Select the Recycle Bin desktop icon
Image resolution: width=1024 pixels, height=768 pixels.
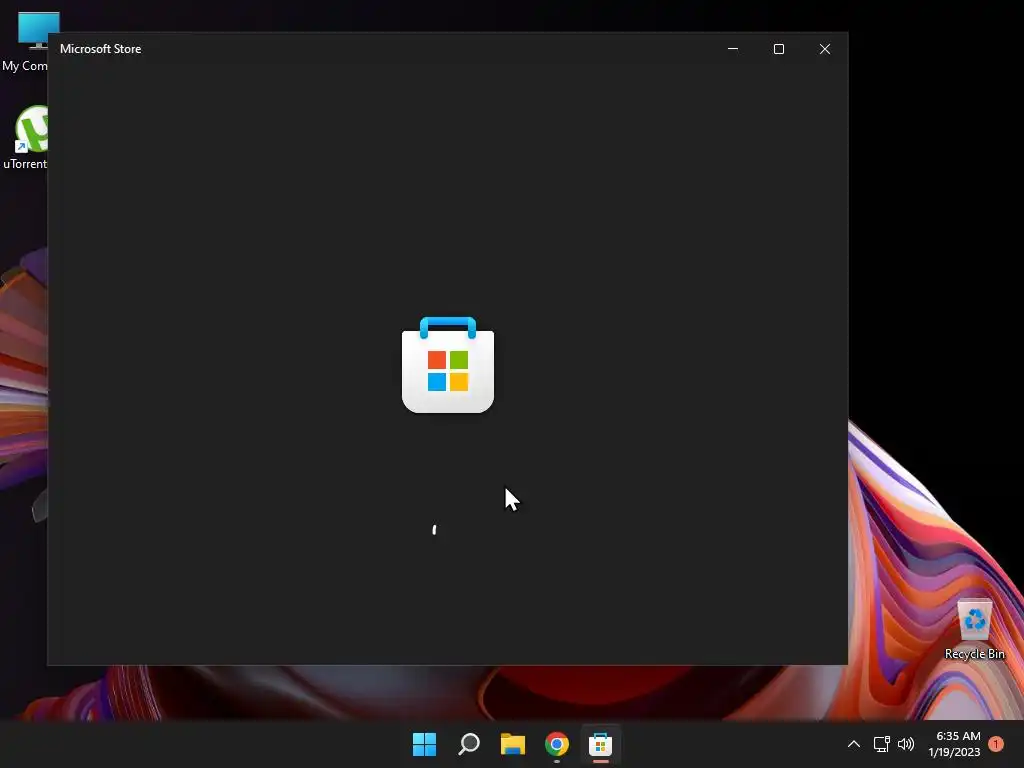pos(974,630)
